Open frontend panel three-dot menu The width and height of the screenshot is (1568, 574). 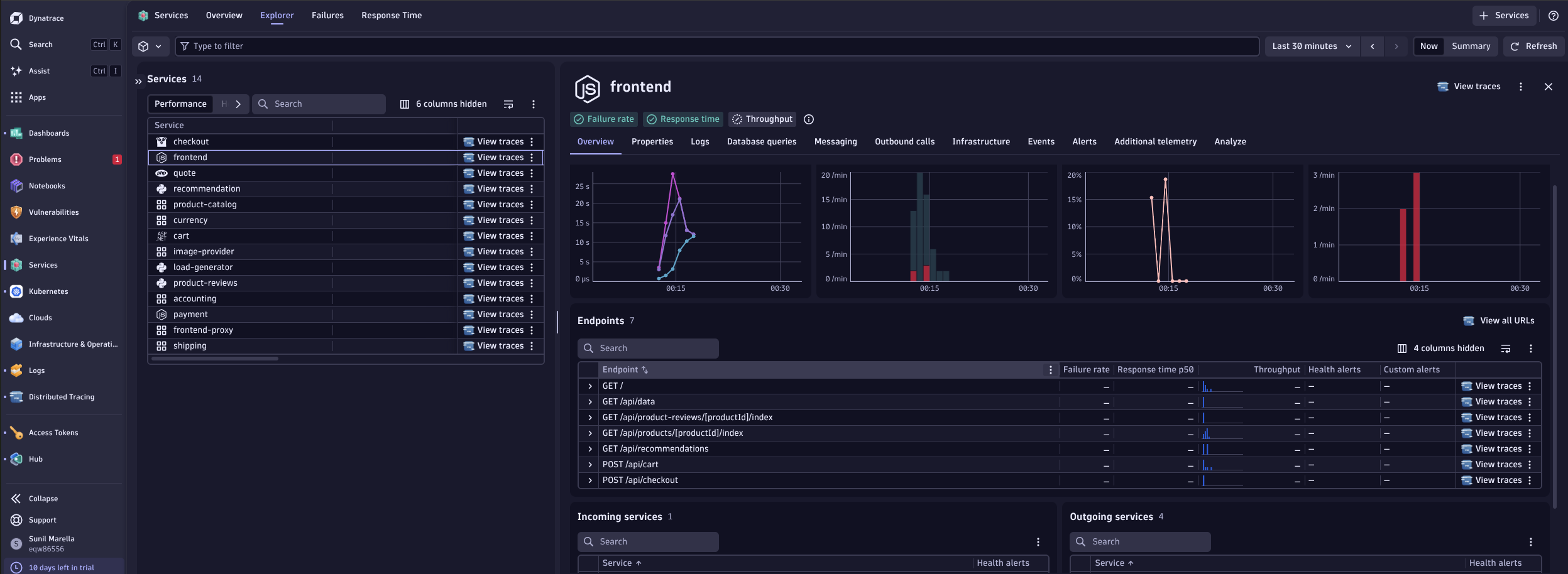[x=1521, y=87]
